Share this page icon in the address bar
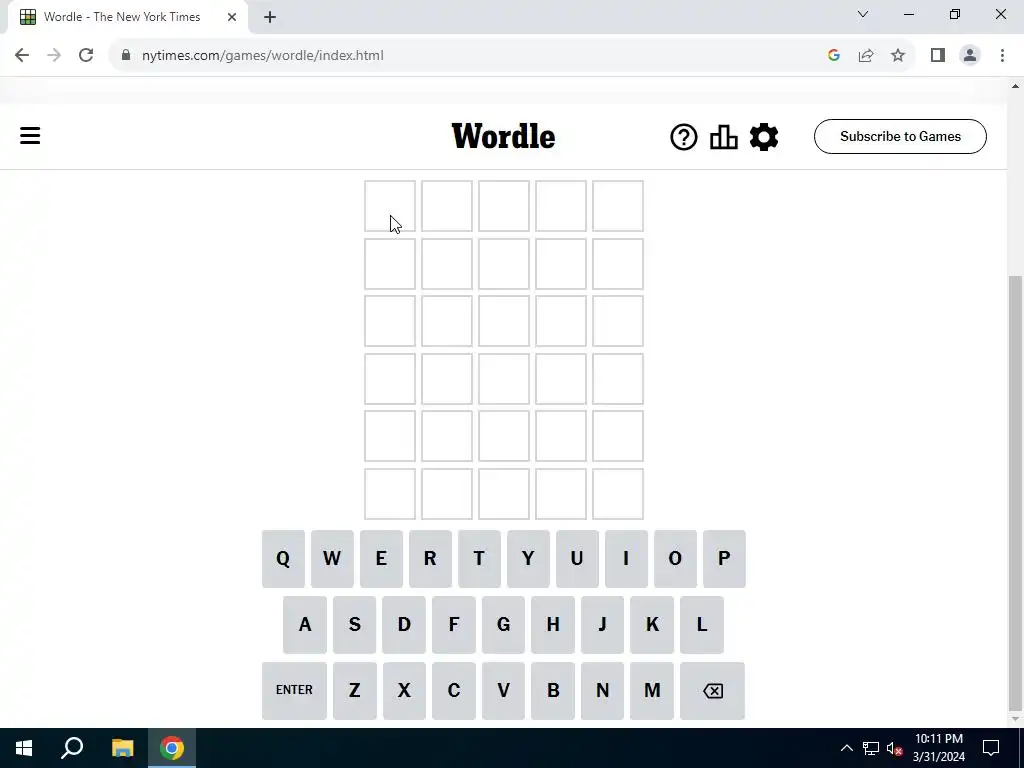 pos(866,56)
